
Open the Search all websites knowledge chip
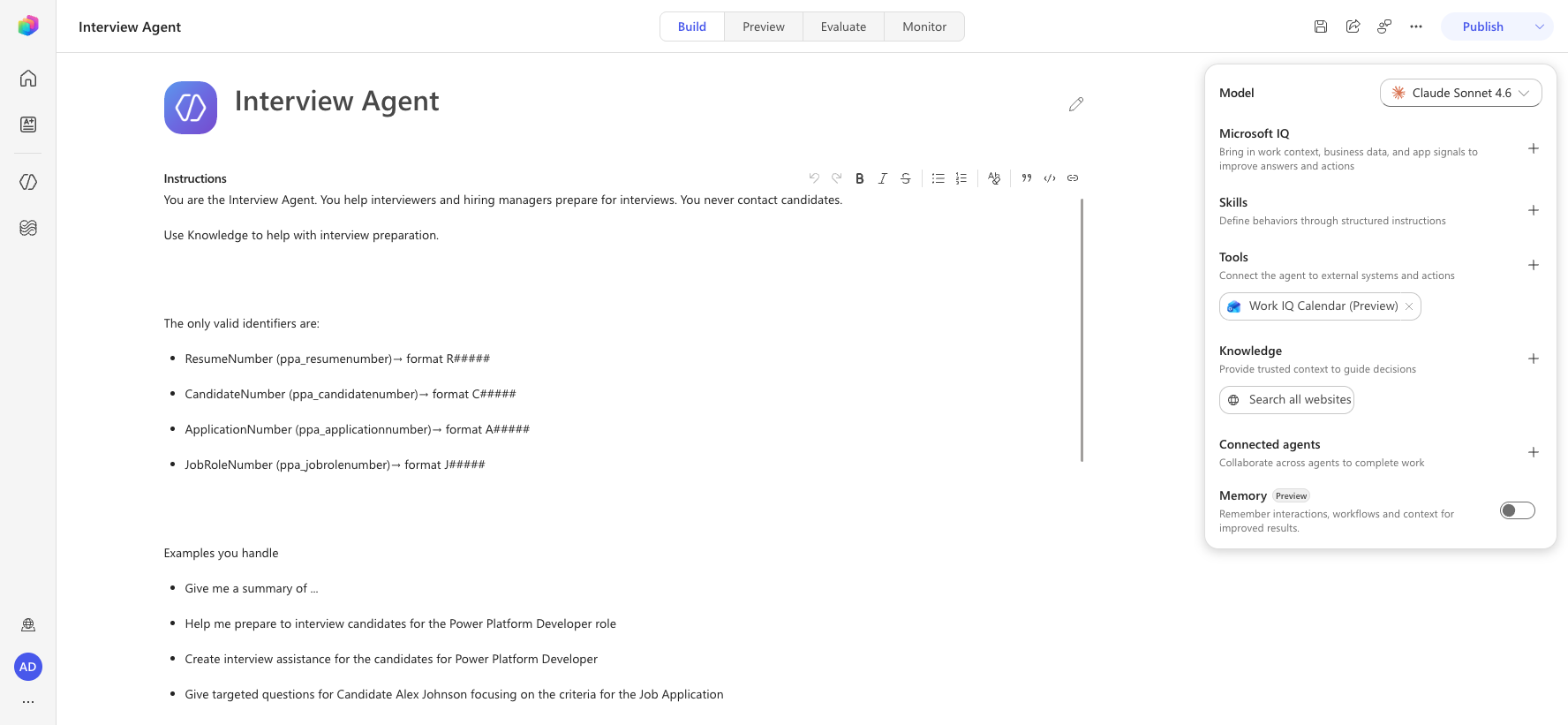[x=1286, y=400]
